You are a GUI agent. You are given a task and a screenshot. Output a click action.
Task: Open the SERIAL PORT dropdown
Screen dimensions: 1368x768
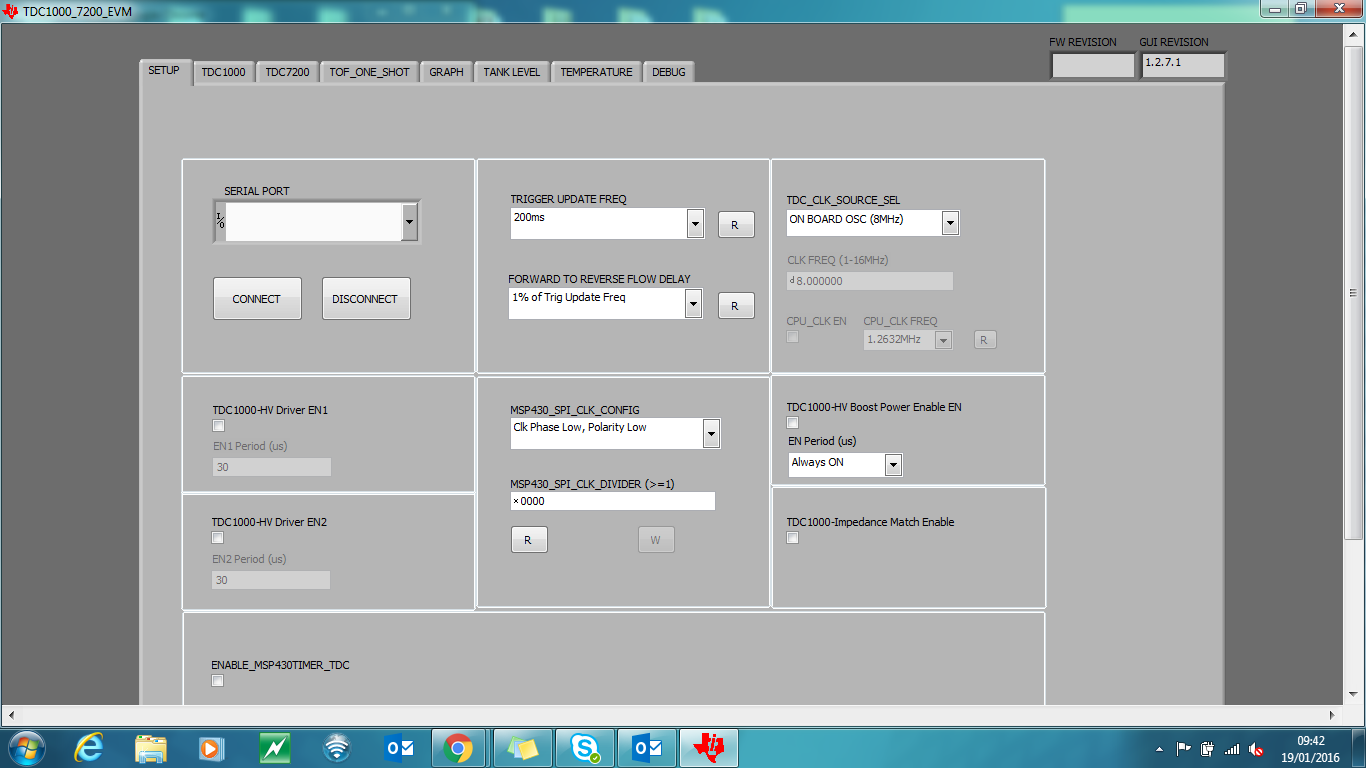[x=409, y=222]
